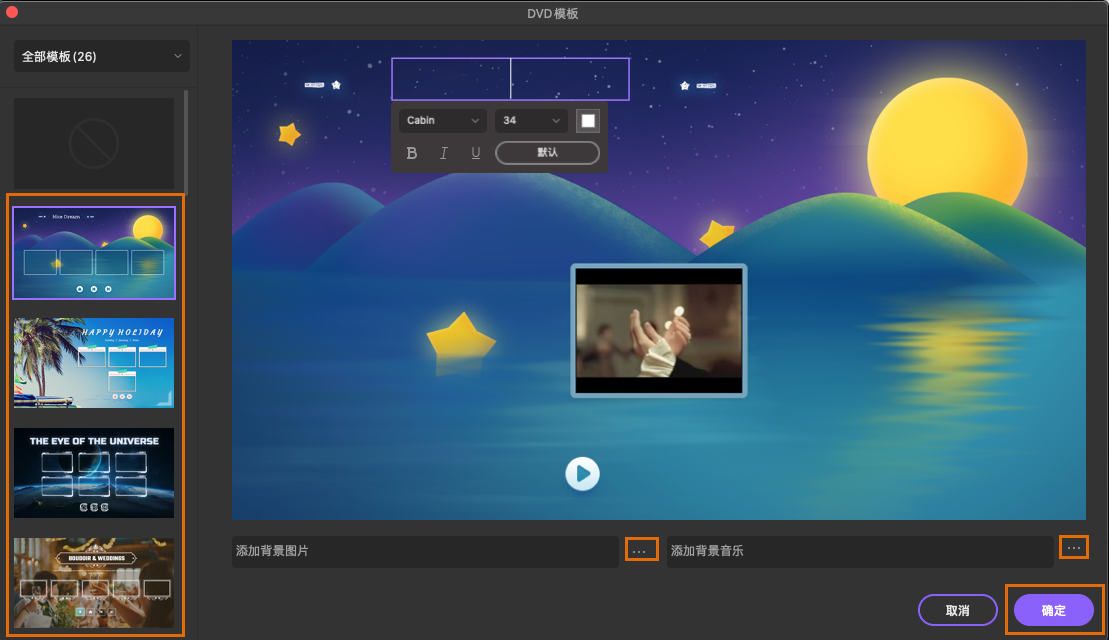Select the Nice Dream night template

(x=94, y=253)
